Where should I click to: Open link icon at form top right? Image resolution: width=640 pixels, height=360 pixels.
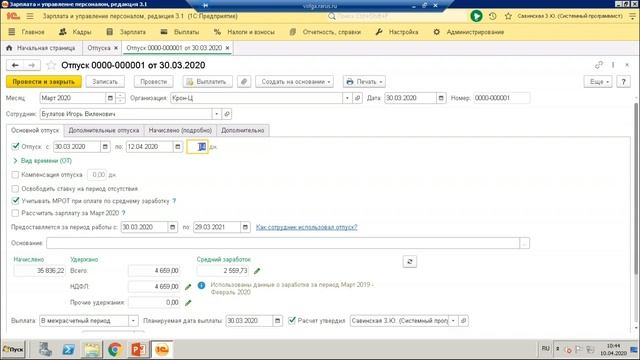(599, 65)
